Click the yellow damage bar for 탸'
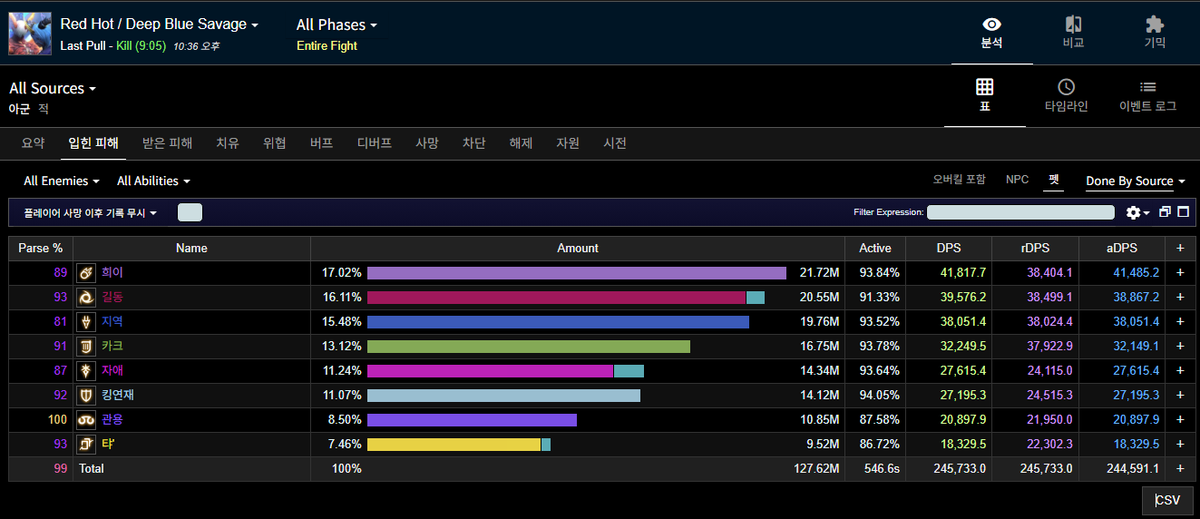Viewport: 1200px width, 519px height. click(454, 444)
